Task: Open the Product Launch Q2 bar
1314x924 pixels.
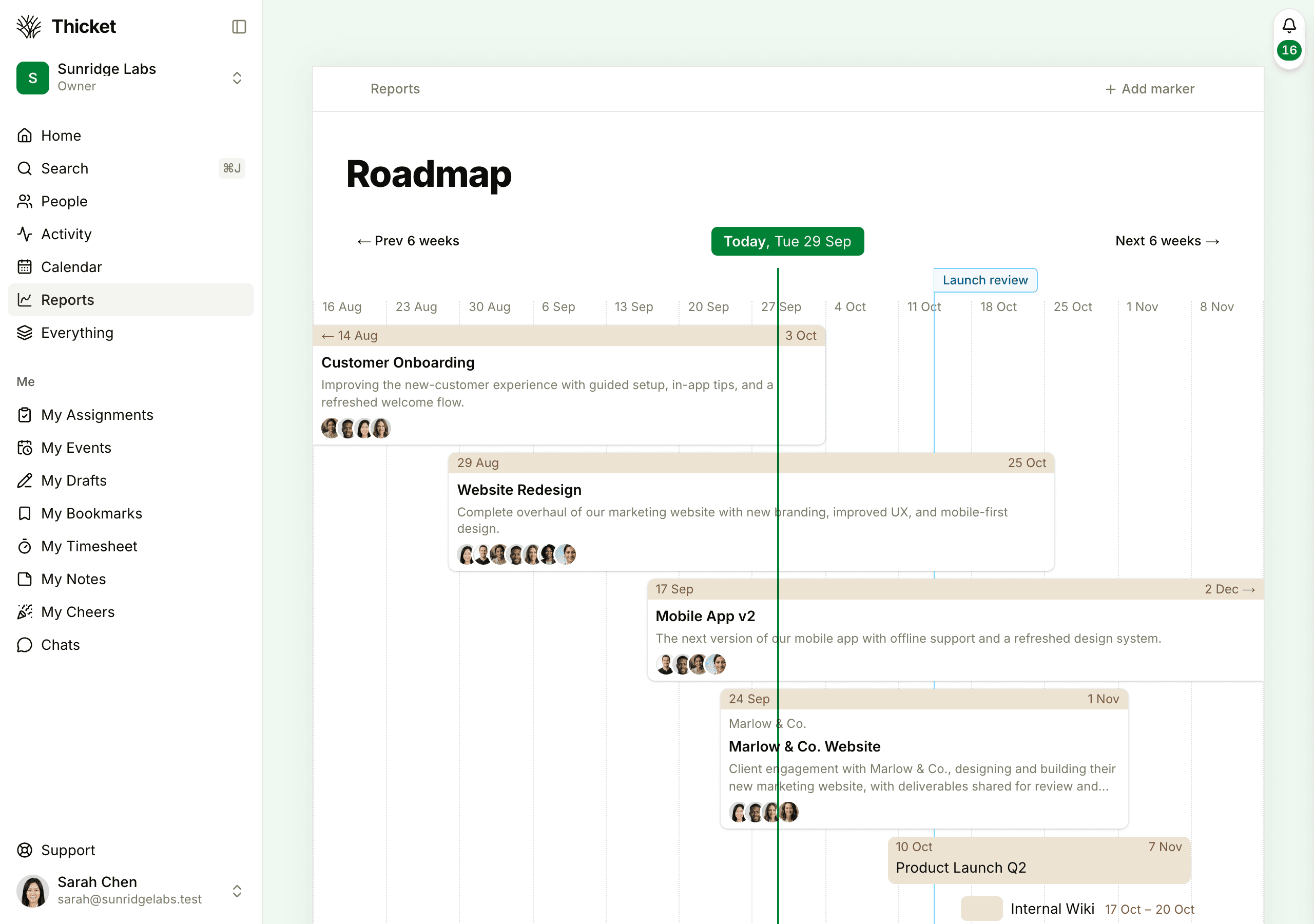Action: [1039, 860]
